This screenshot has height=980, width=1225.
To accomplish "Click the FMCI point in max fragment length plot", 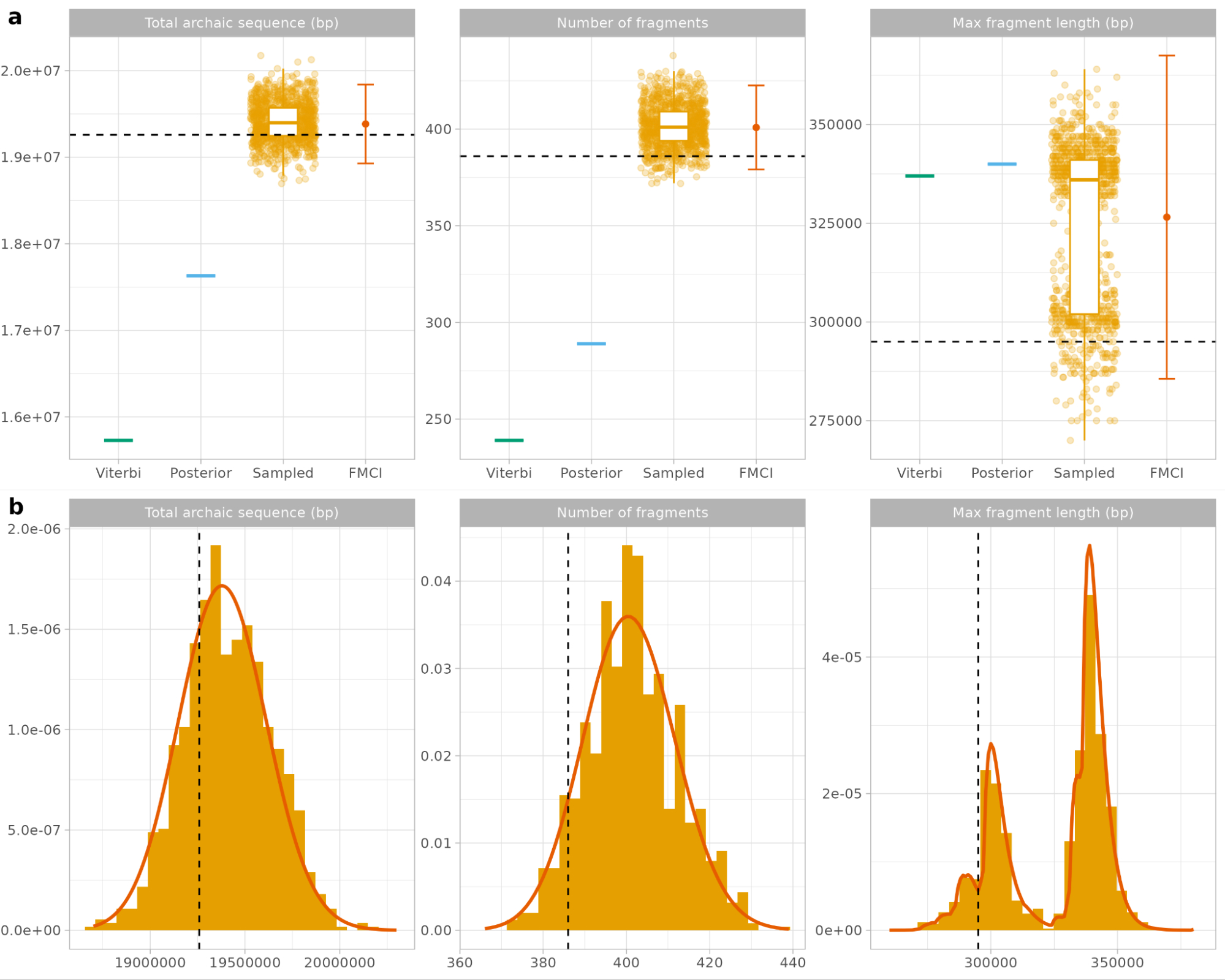I will [x=1166, y=217].
